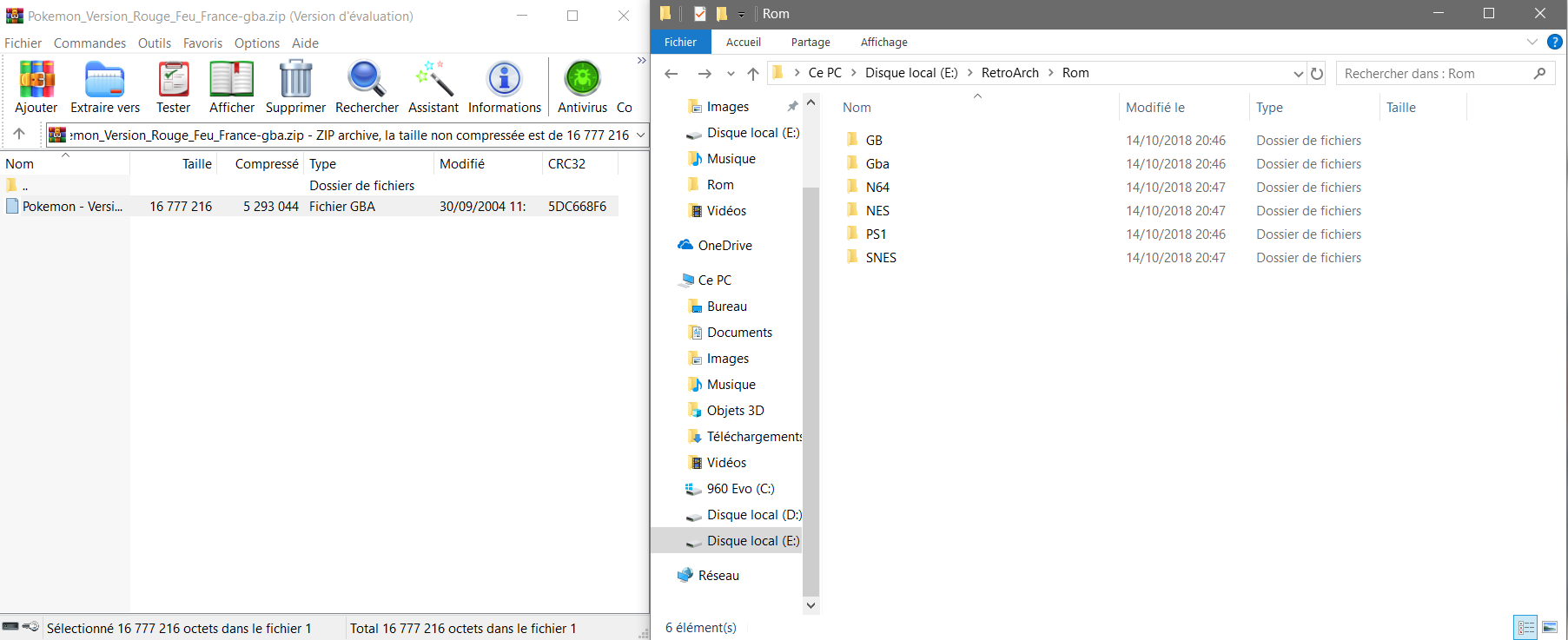Image resolution: width=1568 pixels, height=640 pixels.
Task: Click the drive and key status icon in WinRAR
Action: coord(21,627)
